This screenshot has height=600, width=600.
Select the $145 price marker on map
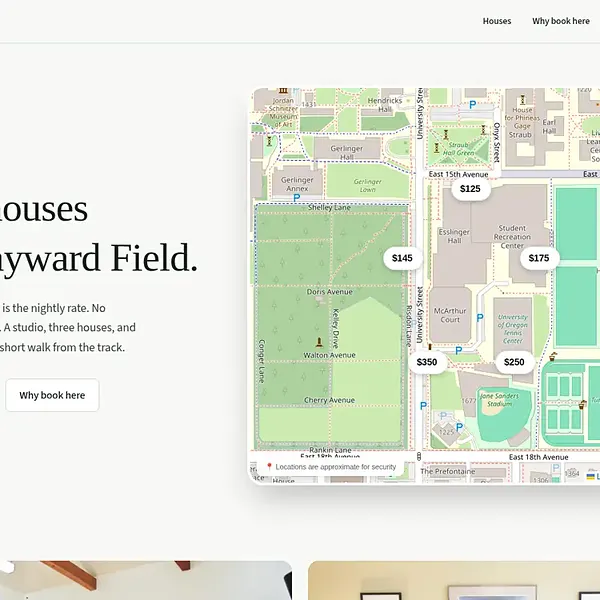point(403,258)
